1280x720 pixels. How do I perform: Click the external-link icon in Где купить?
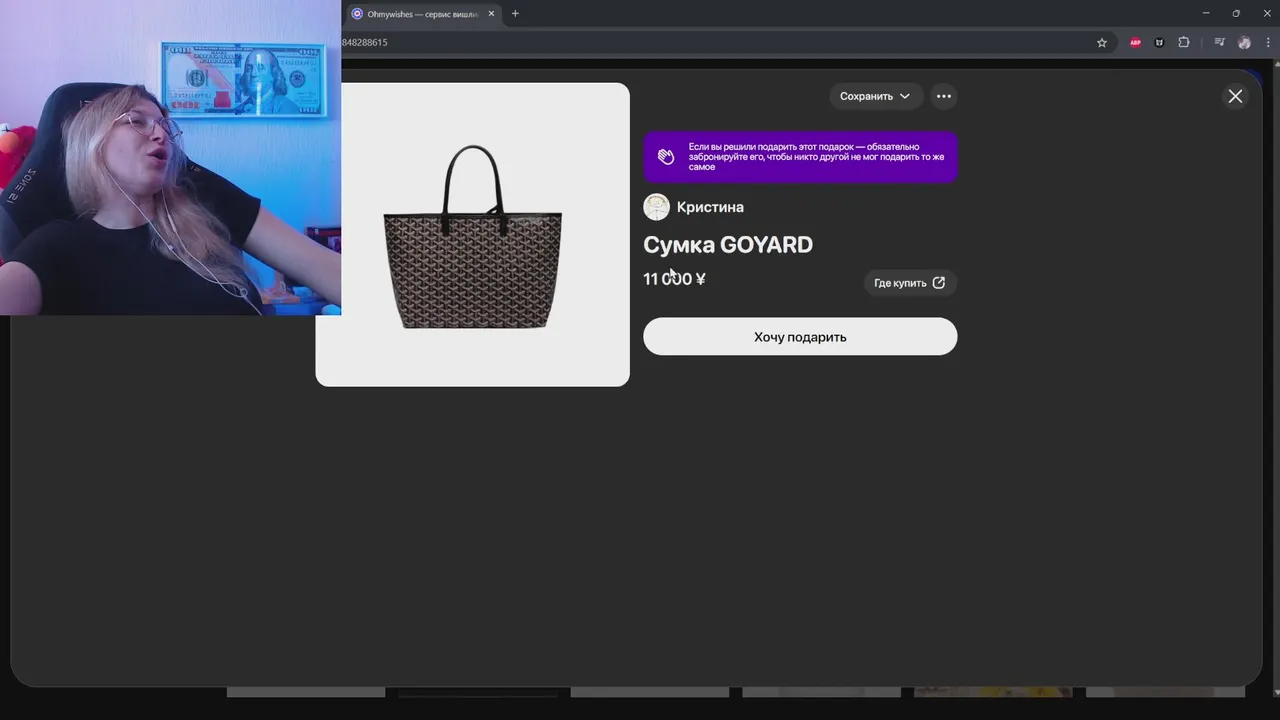pos(938,283)
